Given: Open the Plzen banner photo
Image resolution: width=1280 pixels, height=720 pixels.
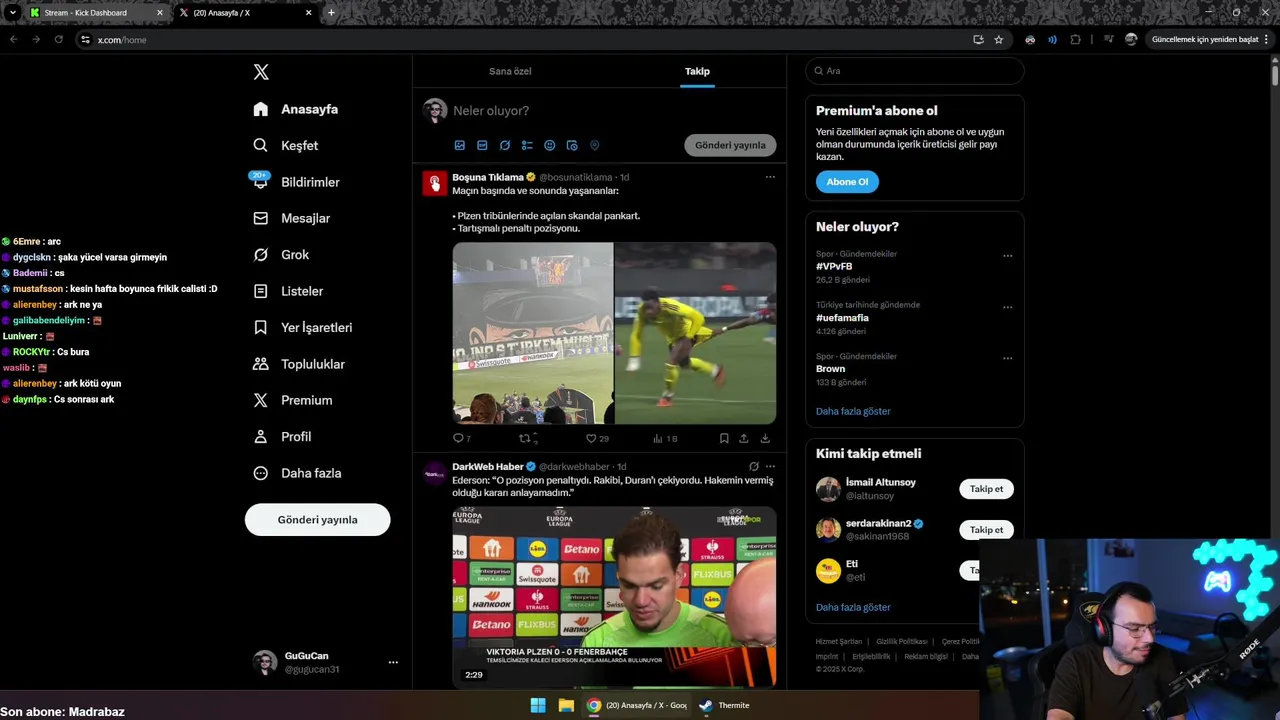Looking at the screenshot, I should pos(533,333).
